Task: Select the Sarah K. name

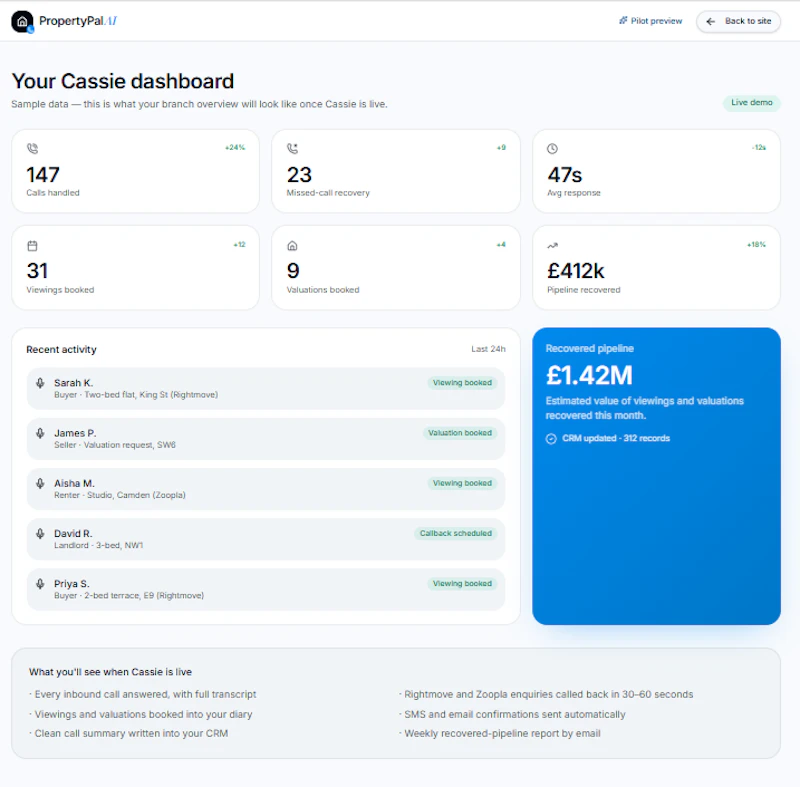Action: 73,383
